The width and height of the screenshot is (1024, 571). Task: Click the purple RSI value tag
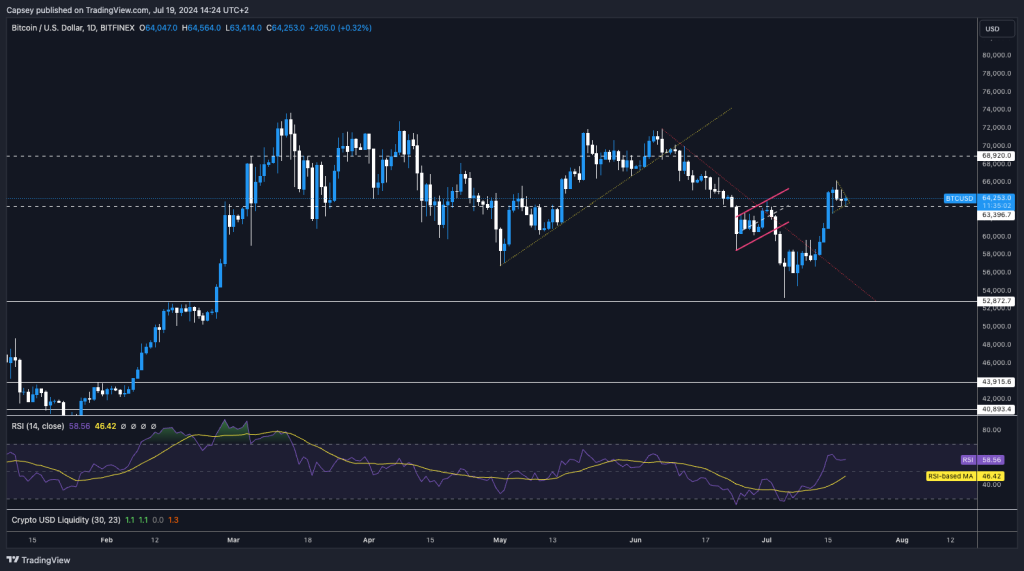pos(967,459)
